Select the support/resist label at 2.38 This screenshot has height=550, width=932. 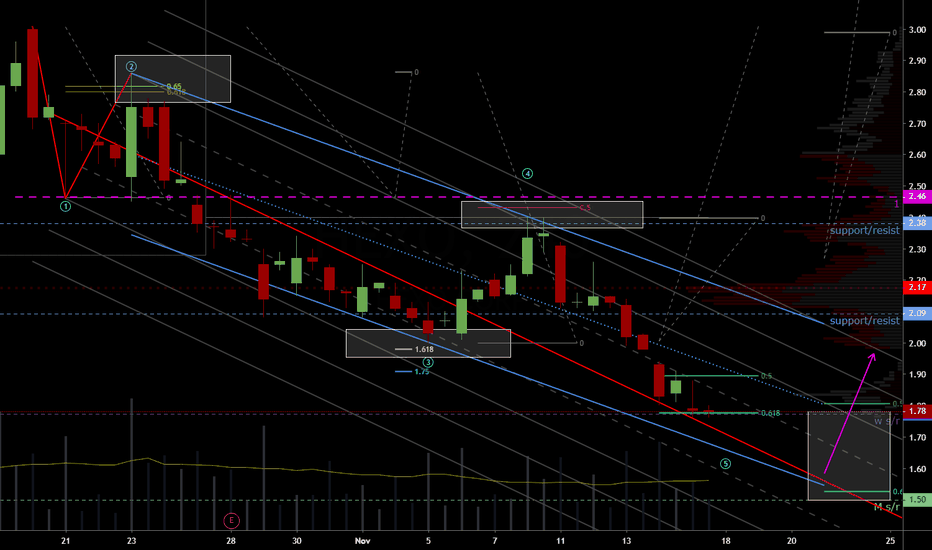click(x=864, y=230)
